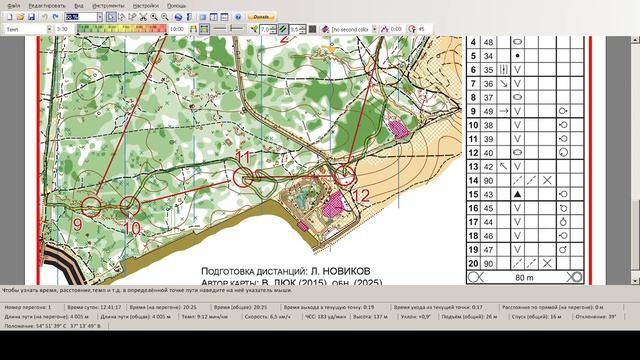Click control point circle 12 on map
Screen dimensions: 640x360
click(345, 176)
